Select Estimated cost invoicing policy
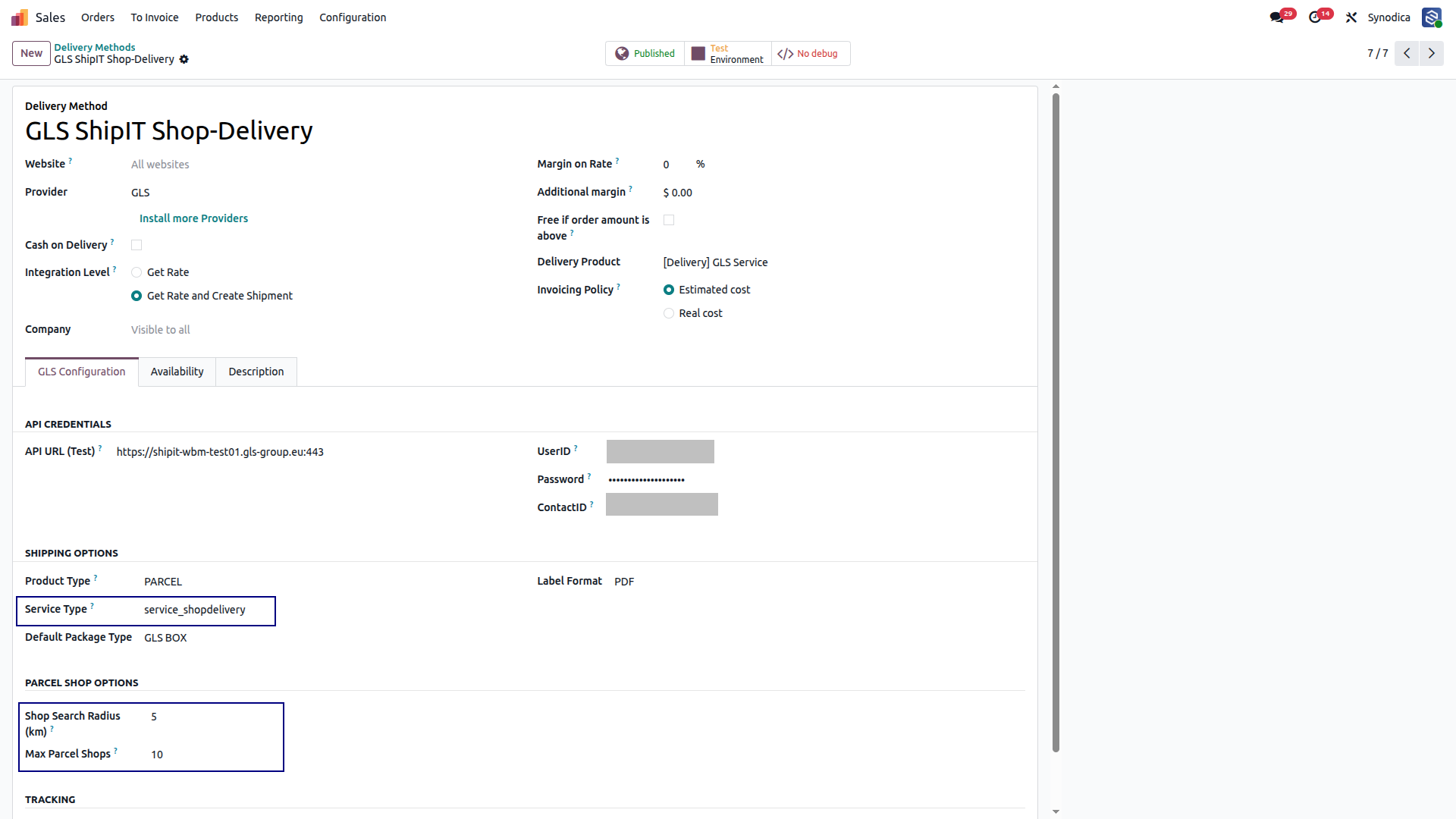The image size is (1456, 819). (669, 290)
